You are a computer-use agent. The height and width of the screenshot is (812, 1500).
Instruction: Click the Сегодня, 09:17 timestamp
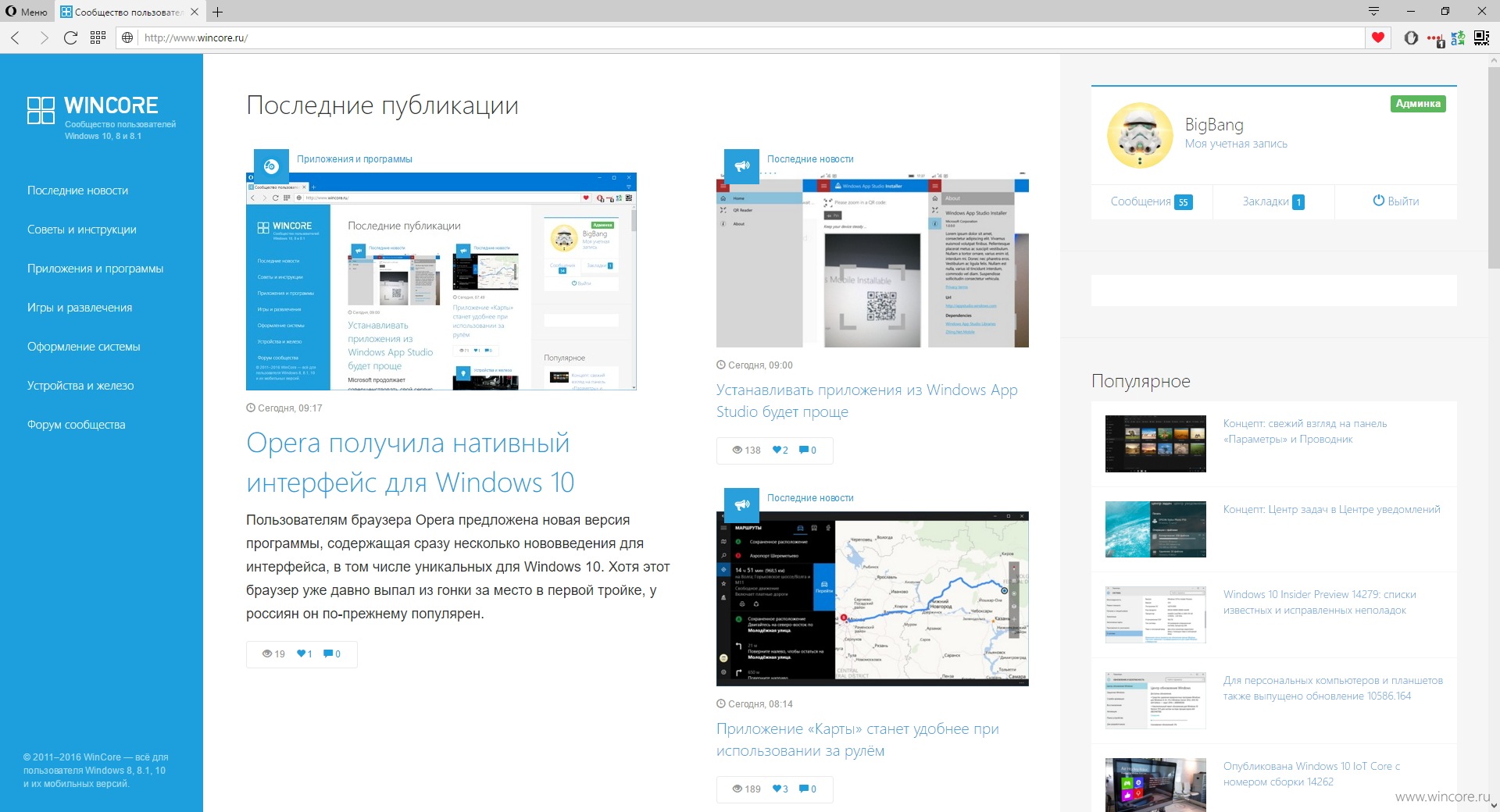pyautogui.click(x=284, y=408)
